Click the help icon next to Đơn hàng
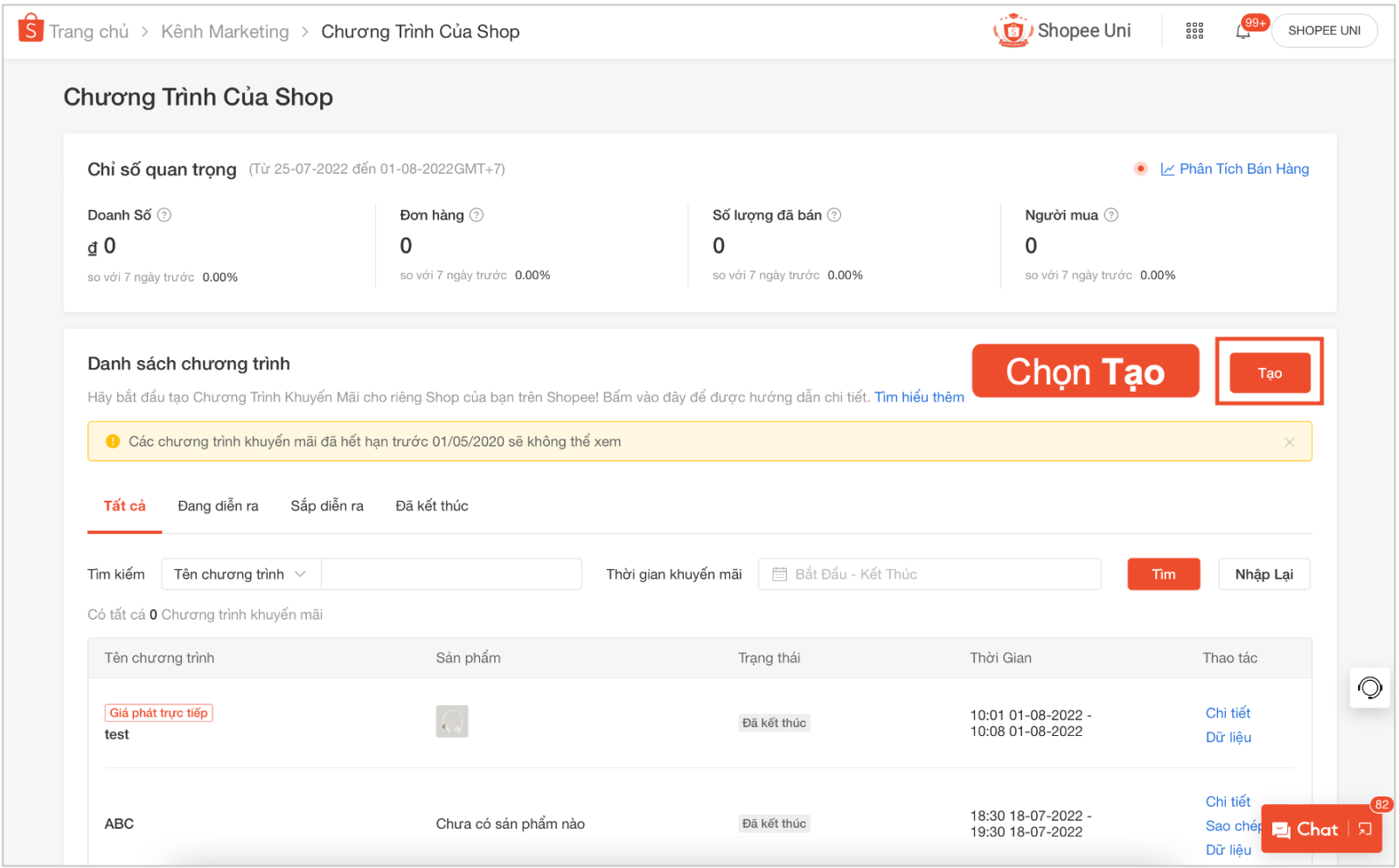1399x868 pixels. coord(477,214)
